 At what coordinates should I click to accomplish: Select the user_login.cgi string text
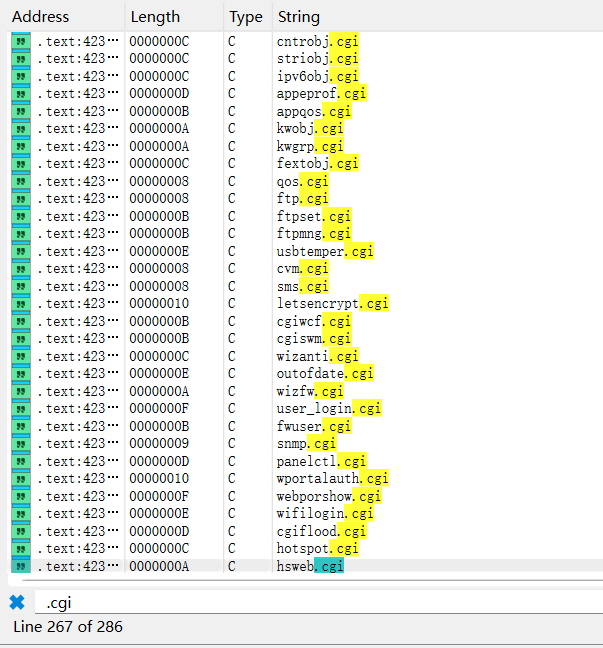(x=329, y=409)
